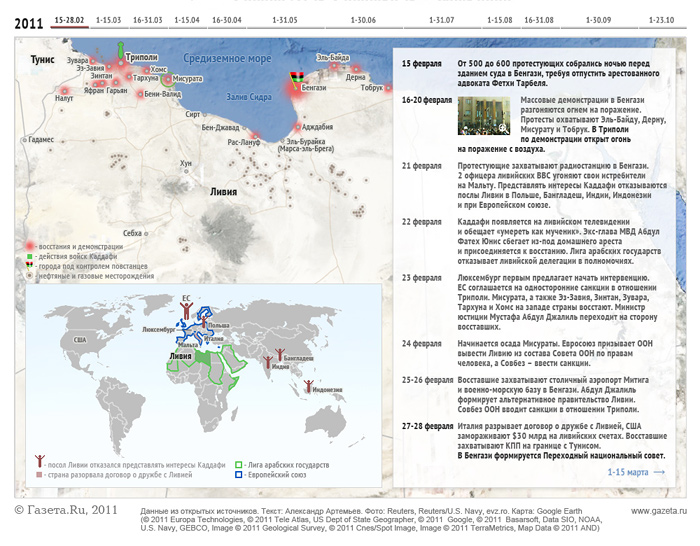Switch to the 1-30.06 period tab

(x=363, y=21)
